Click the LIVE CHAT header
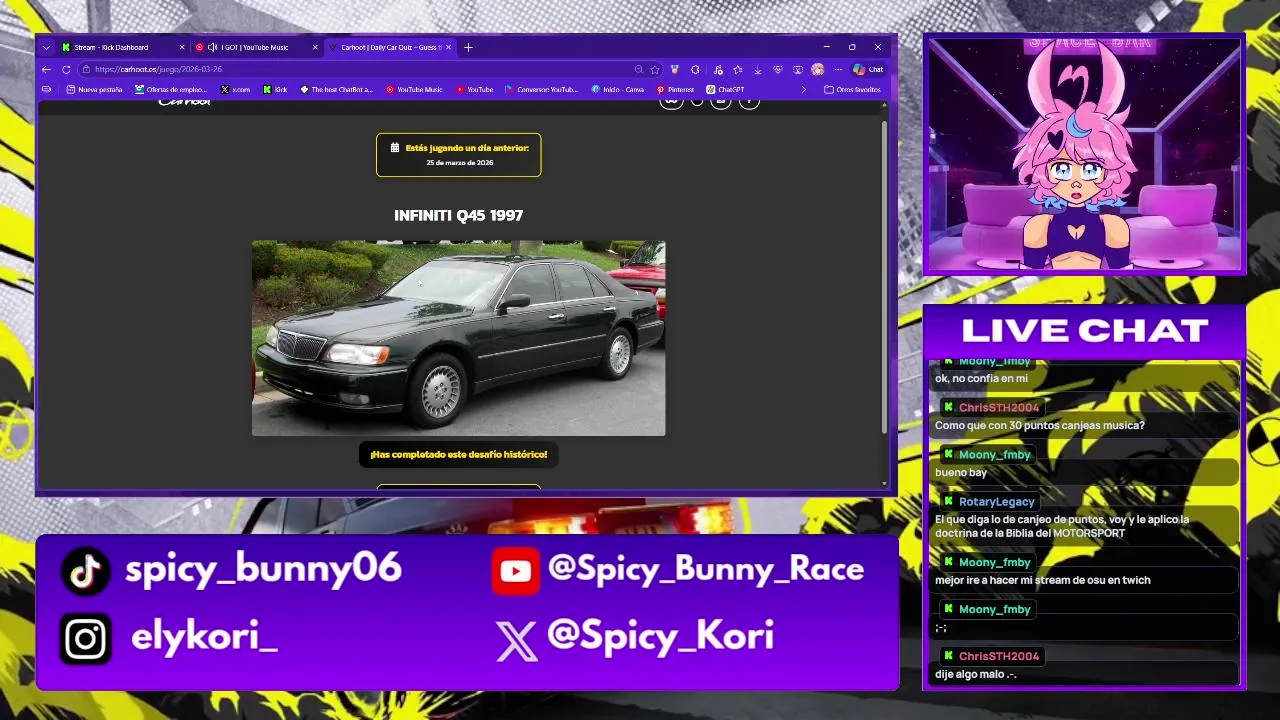Viewport: 1280px width, 720px height. point(1085,330)
